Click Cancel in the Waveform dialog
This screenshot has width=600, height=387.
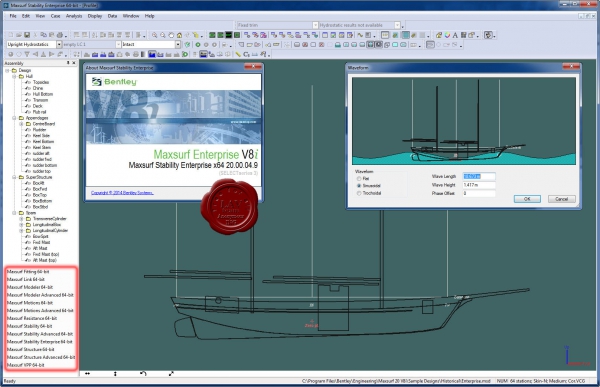coord(561,199)
